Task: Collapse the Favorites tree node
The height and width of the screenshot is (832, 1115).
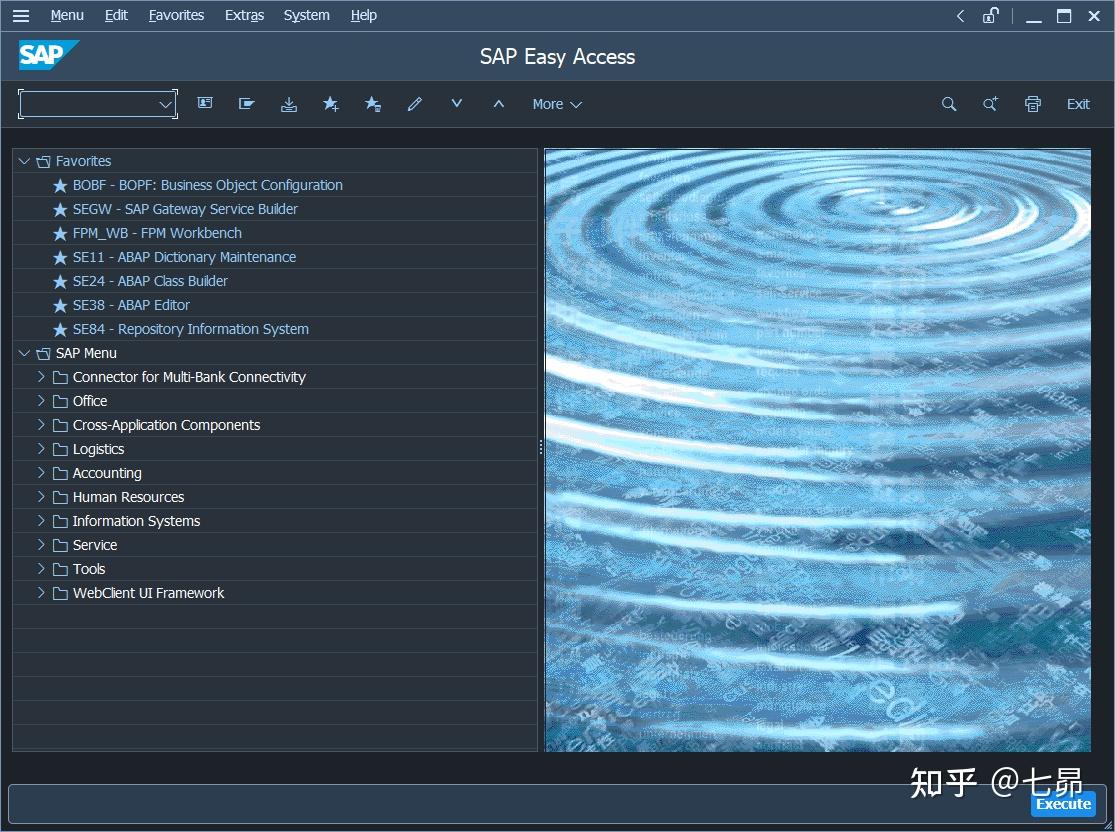Action: (24, 161)
